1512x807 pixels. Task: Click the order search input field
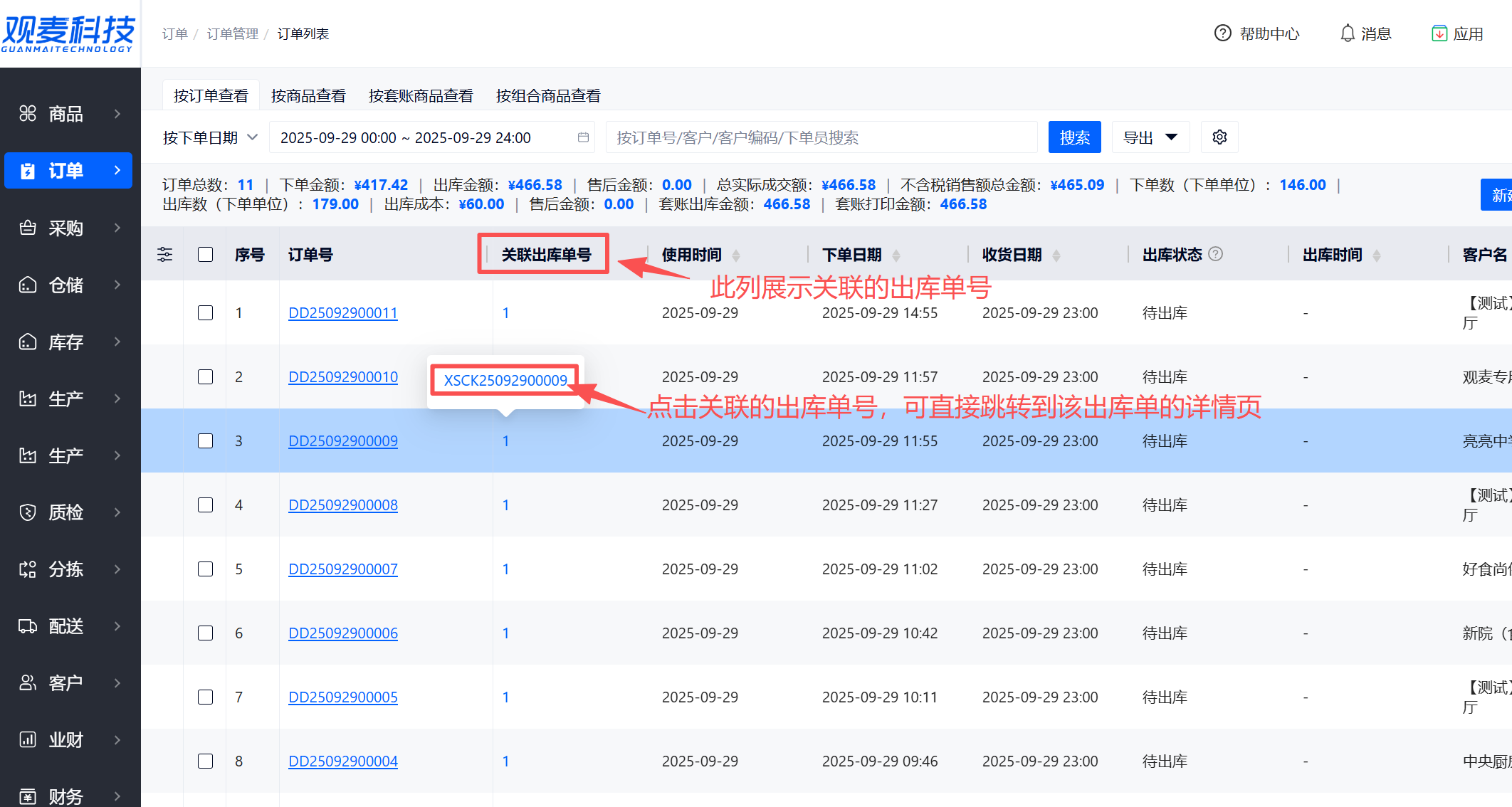click(x=821, y=137)
